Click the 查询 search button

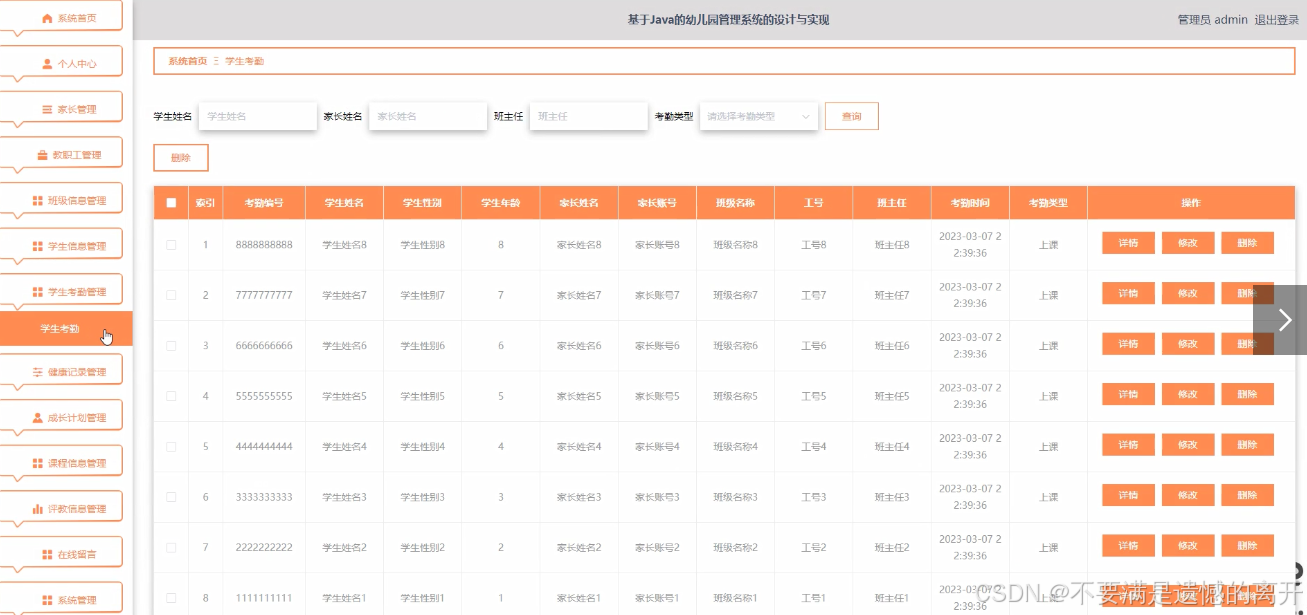[x=851, y=116]
